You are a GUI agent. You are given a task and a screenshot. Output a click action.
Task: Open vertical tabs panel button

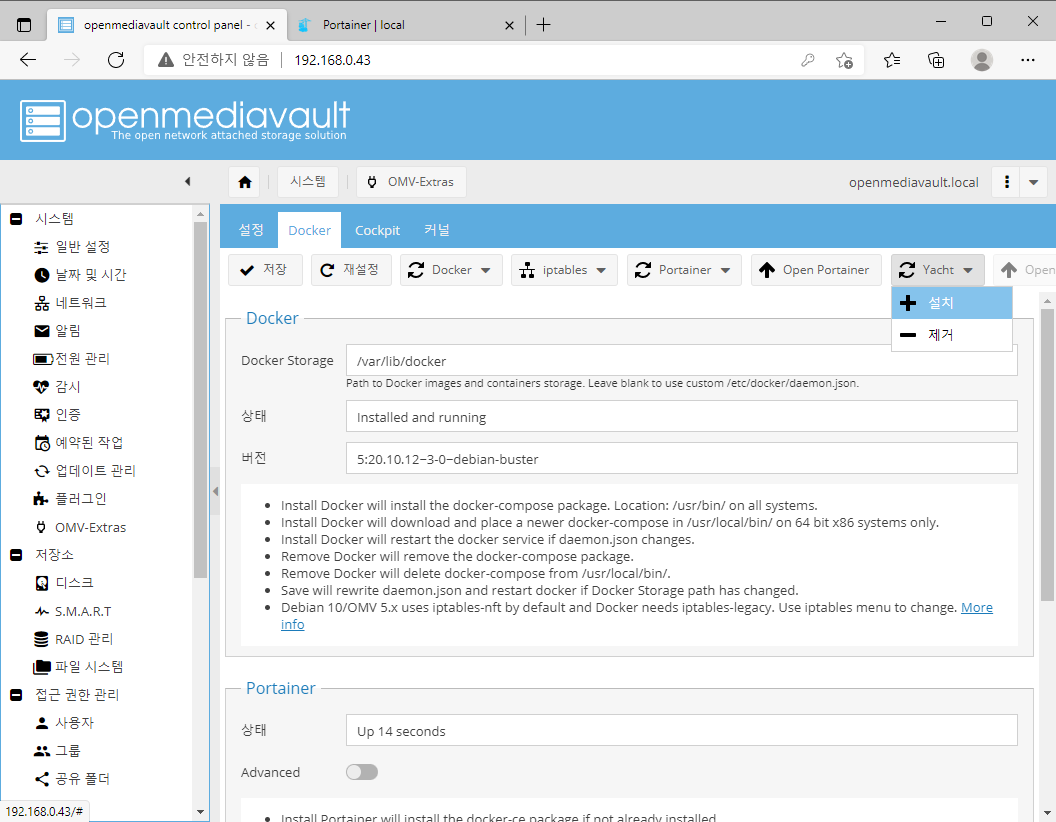pyautogui.click(x=24, y=25)
